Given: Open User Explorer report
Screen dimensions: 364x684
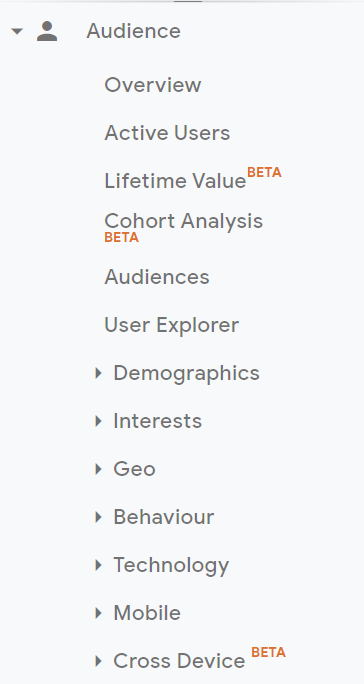Looking at the screenshot, I should (172, 325).
